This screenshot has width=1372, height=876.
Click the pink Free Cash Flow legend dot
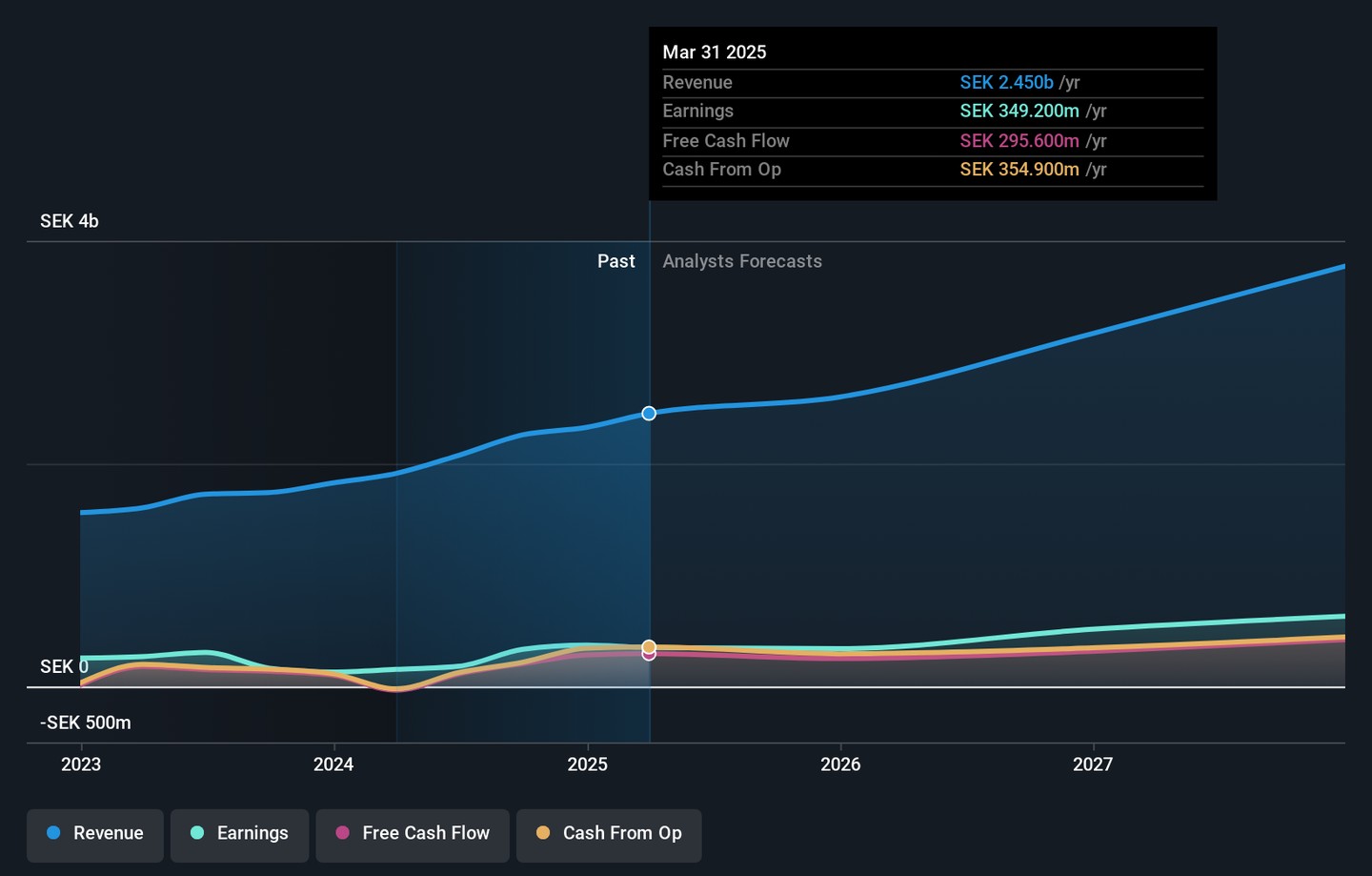pos(342,833)
